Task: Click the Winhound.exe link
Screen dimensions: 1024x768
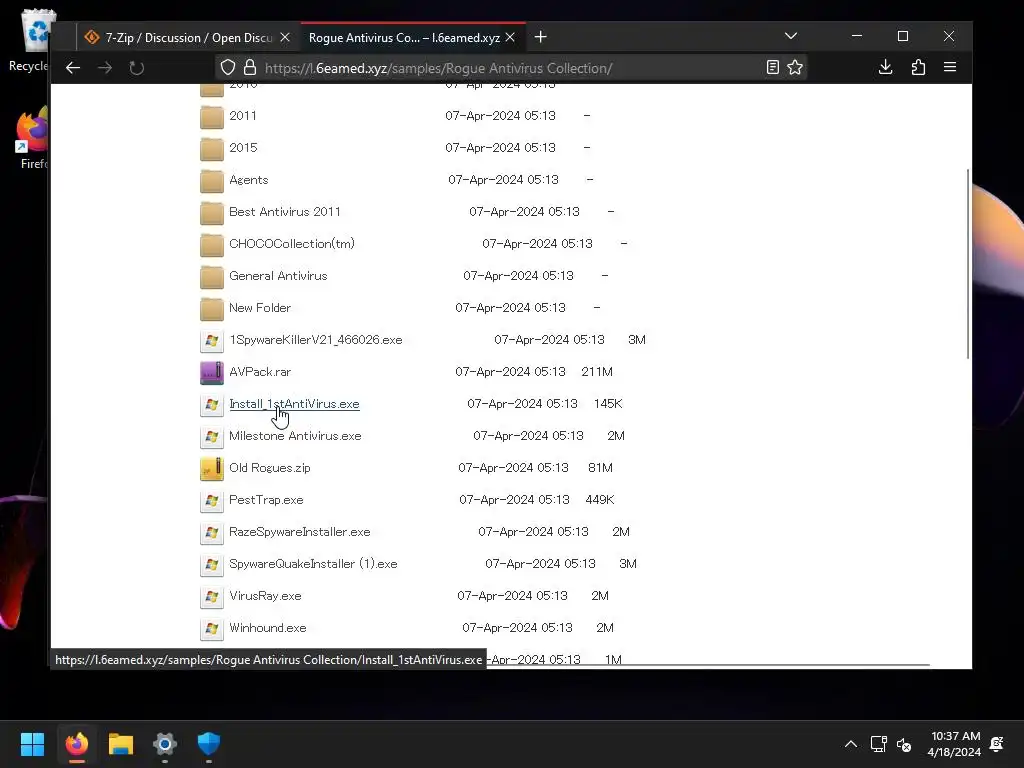Action: pyautogui.click(x=267, y=628)
